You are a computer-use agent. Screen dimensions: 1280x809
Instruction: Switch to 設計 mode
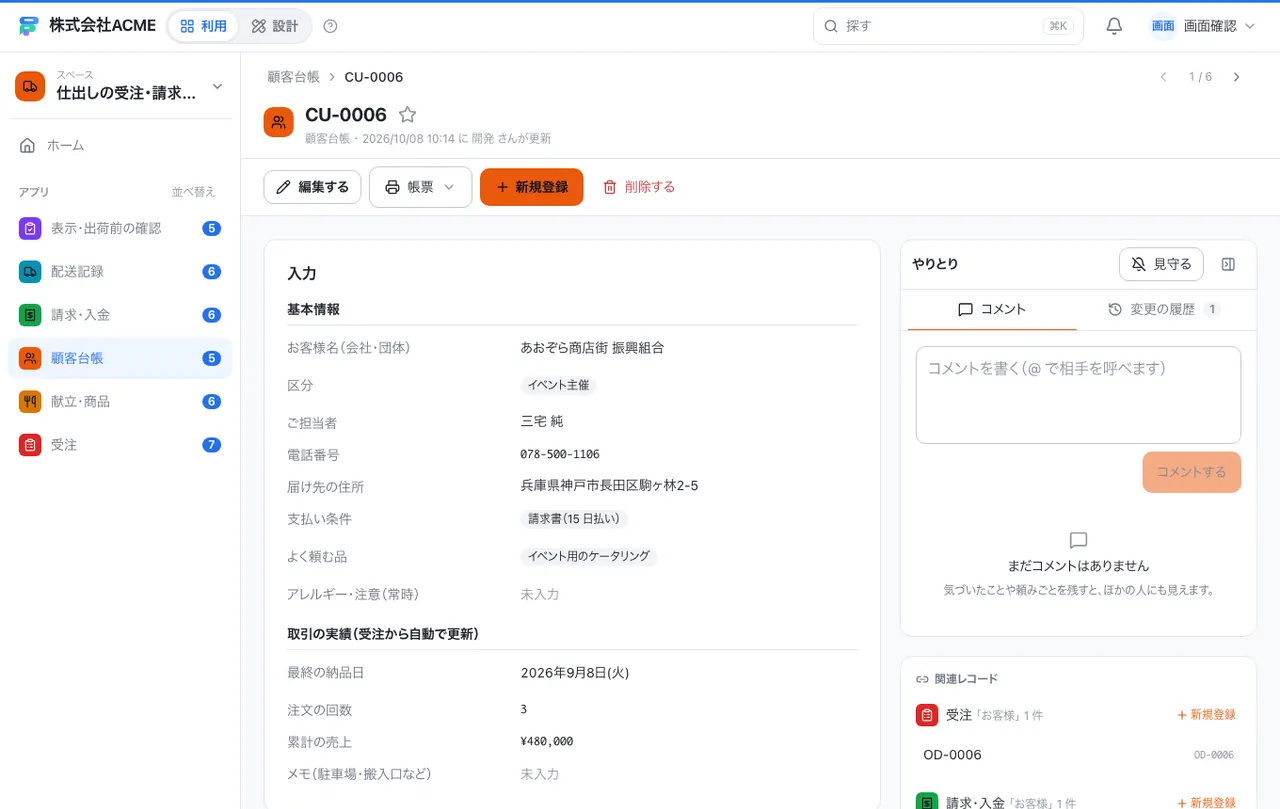coord(275,26)
